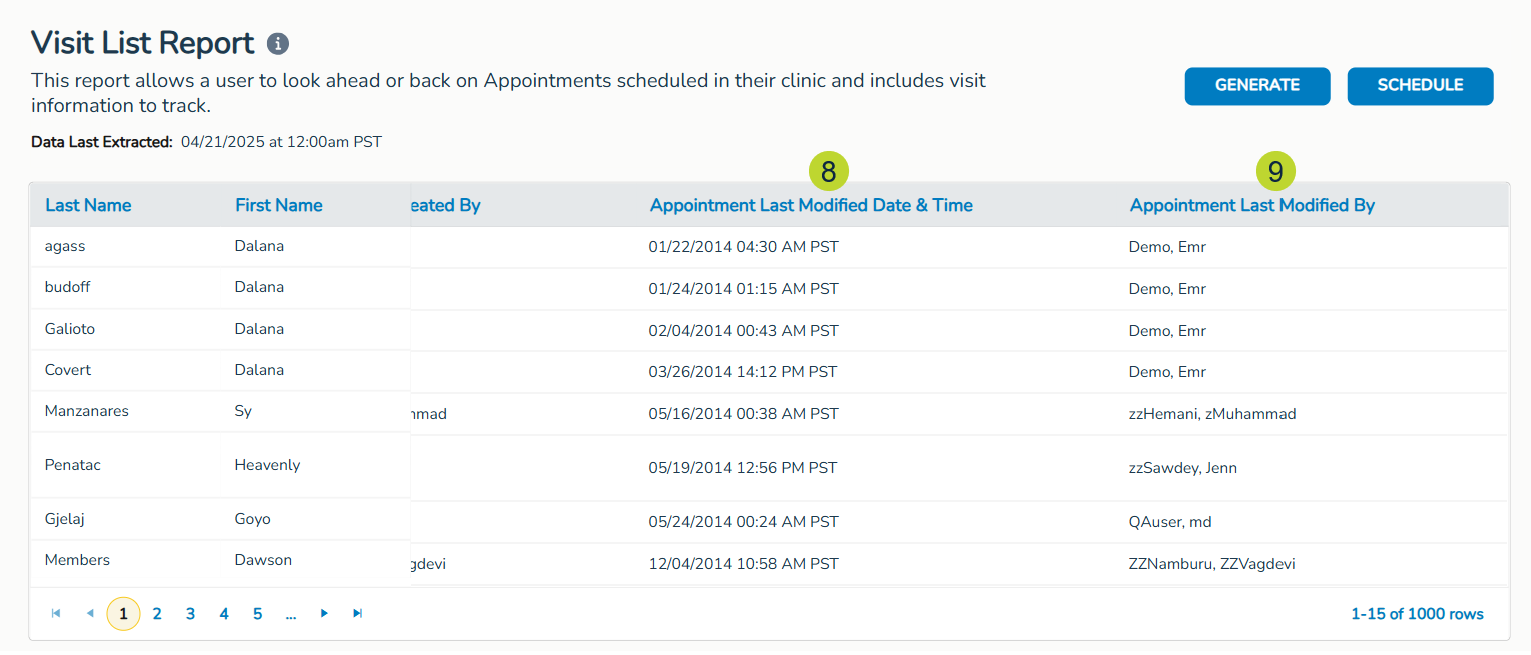This screenshot has height=655, width=1531.
Task: Go to the previous page arrow
Action: pos(90,614)
